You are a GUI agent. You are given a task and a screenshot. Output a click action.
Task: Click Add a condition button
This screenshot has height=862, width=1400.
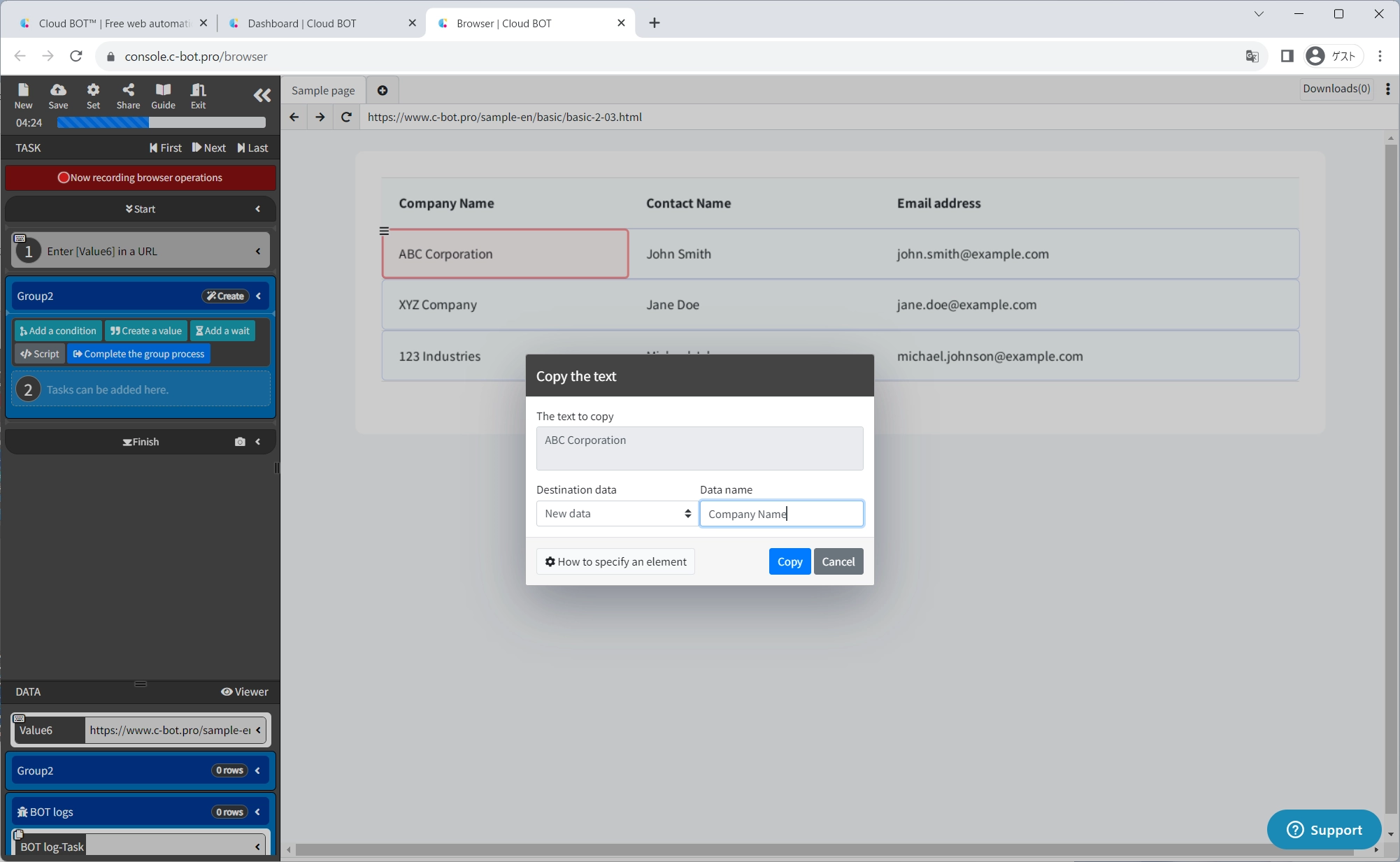click(58, 331)
